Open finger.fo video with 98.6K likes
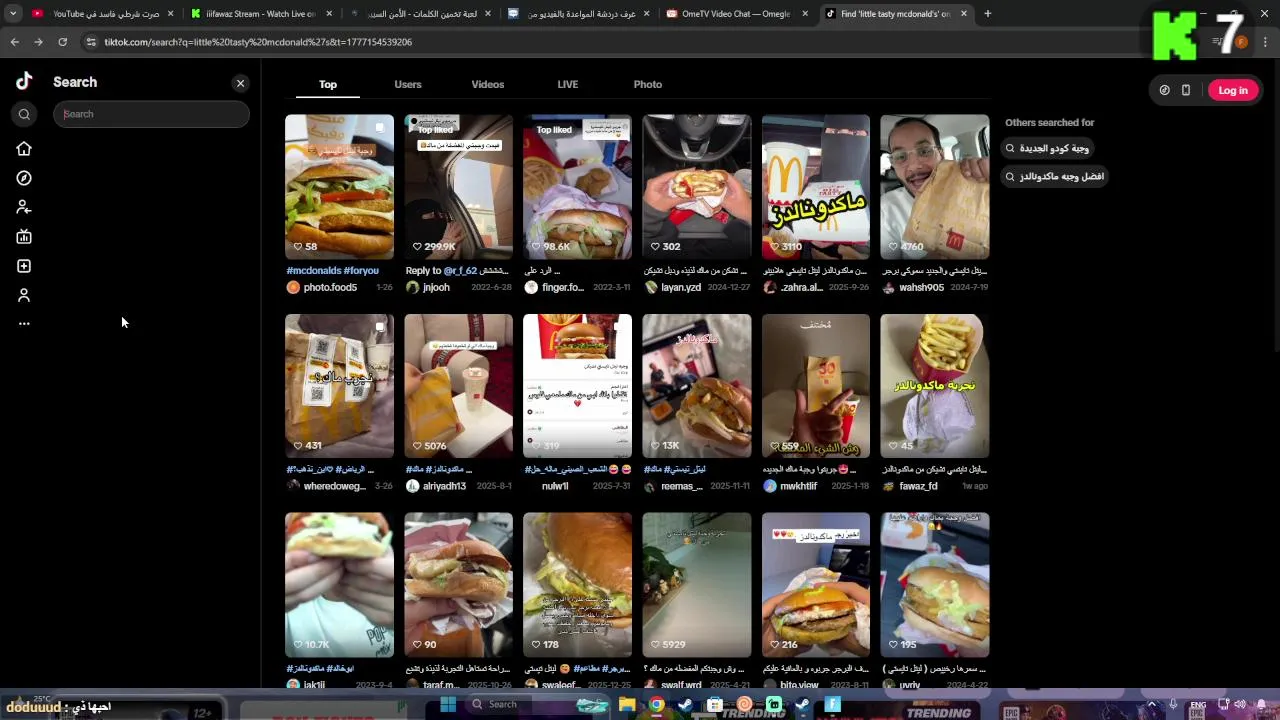This screenshot has width=1280, height=720. pos(577,187)
